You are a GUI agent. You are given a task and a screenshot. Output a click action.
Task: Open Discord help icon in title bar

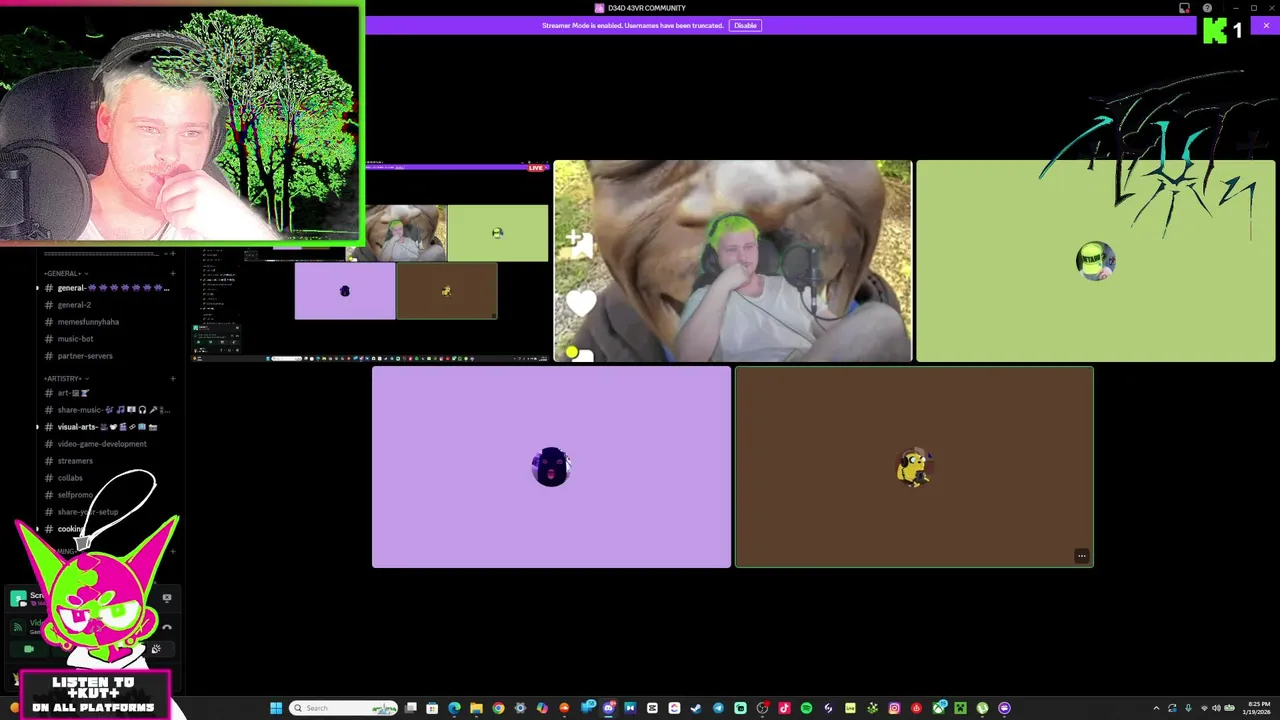click(1207, 8)
